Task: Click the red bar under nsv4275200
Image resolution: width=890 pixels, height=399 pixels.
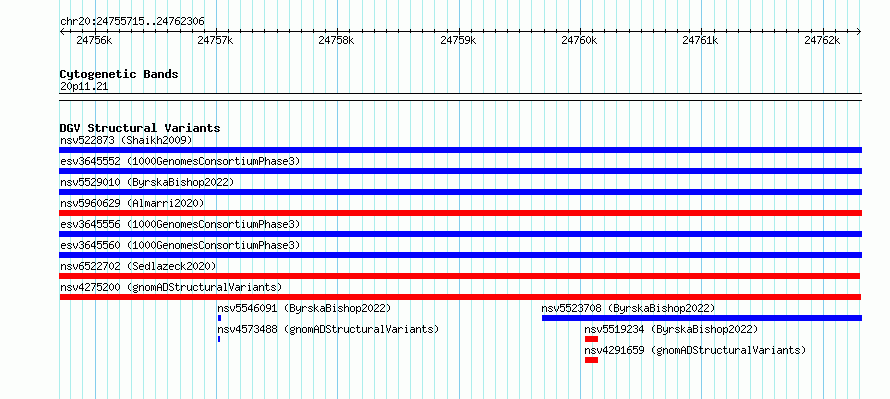Action: coord(460,297)
